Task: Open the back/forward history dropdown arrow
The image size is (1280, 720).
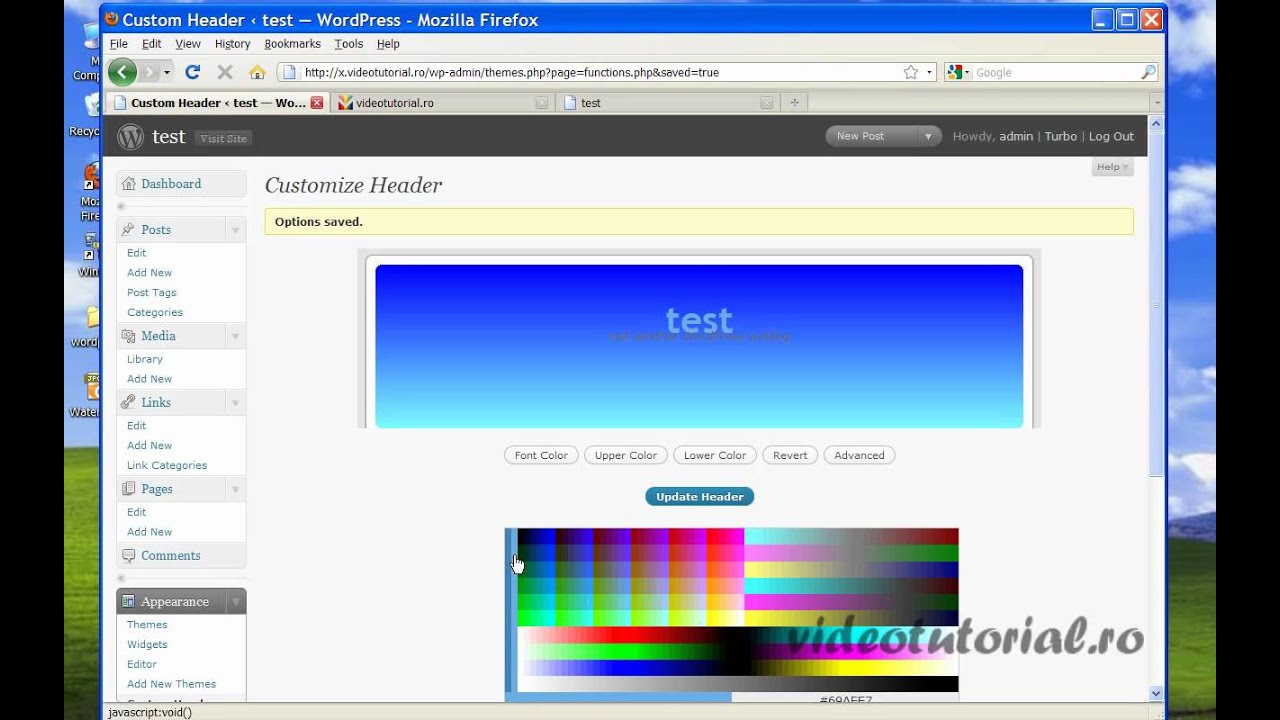Action: click(x=167, y=72)
